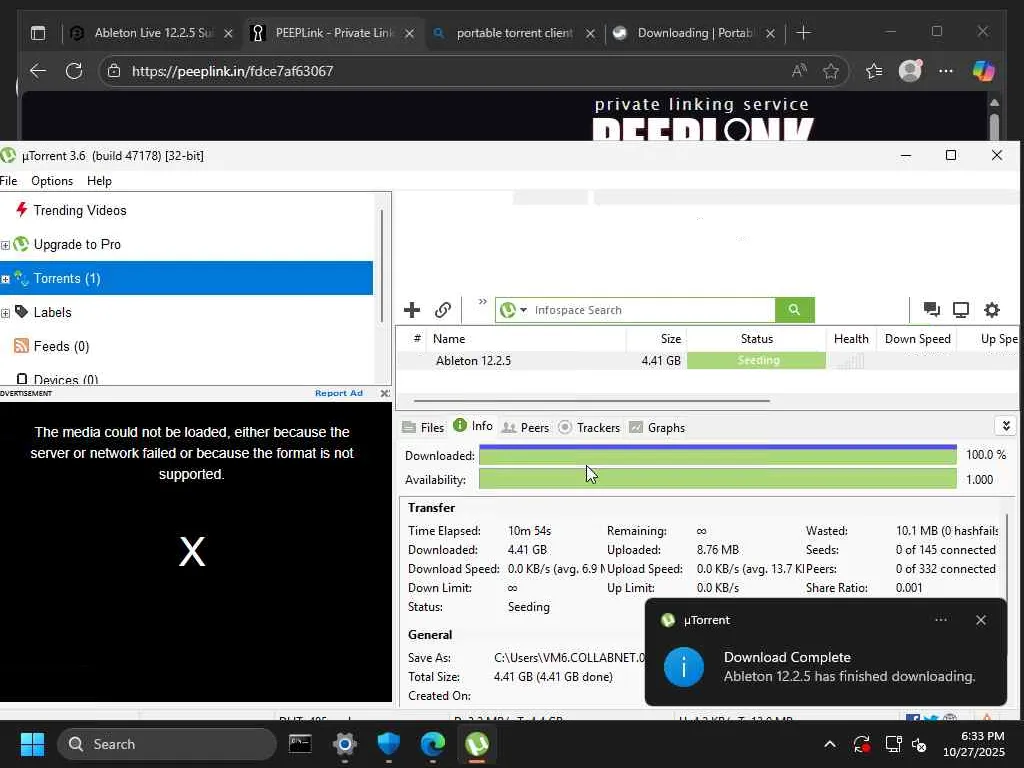Switch to the Peers tab
Screen dimensions: 1024x768
click(525, 428)
